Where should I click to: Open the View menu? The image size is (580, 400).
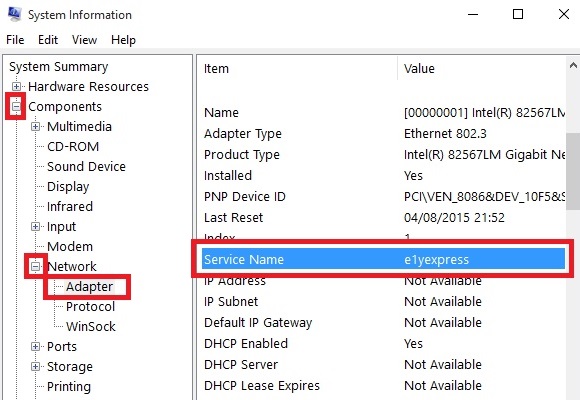tap(84, 40)
